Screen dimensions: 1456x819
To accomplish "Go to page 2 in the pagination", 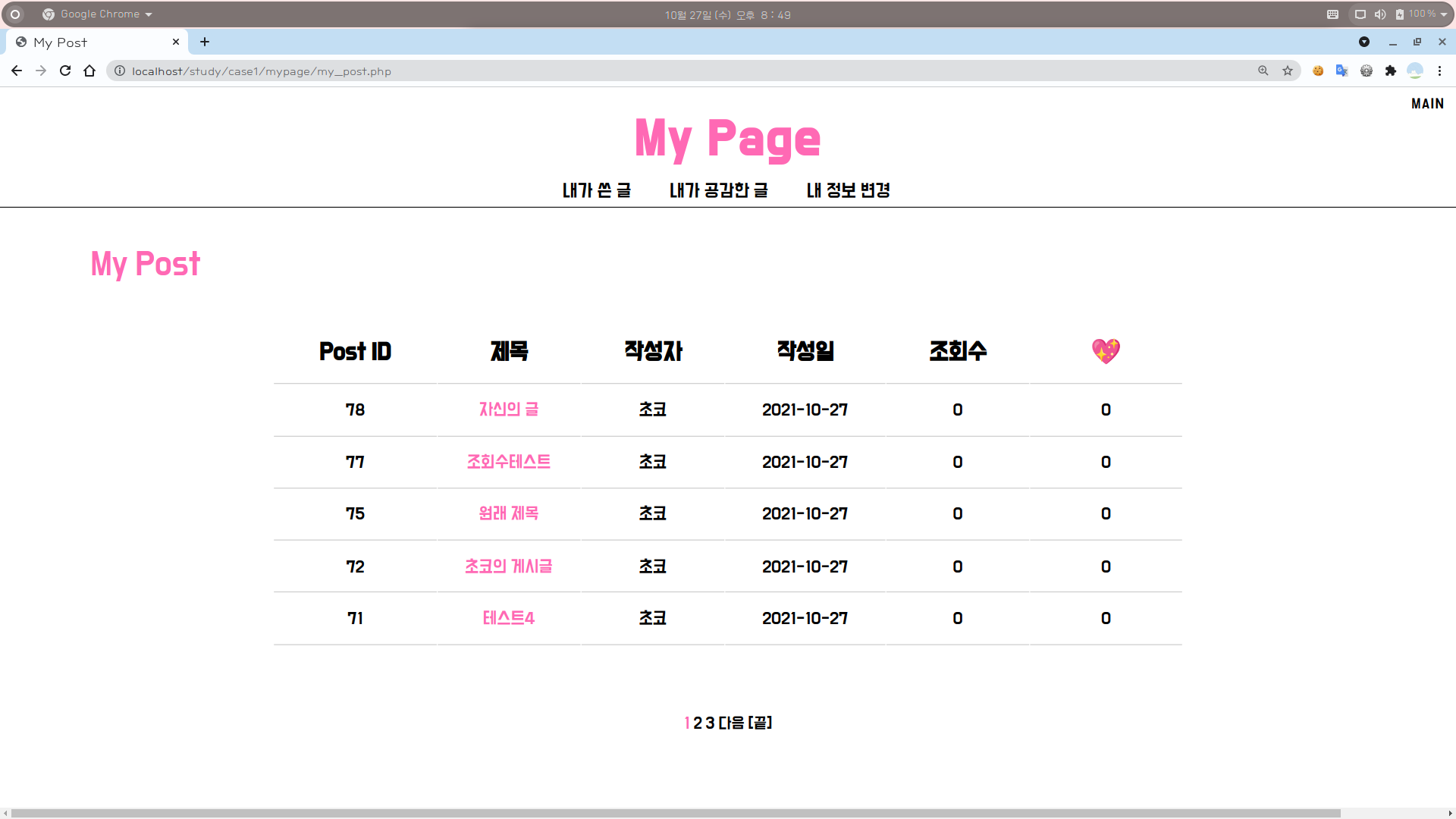I will [698, 723].
